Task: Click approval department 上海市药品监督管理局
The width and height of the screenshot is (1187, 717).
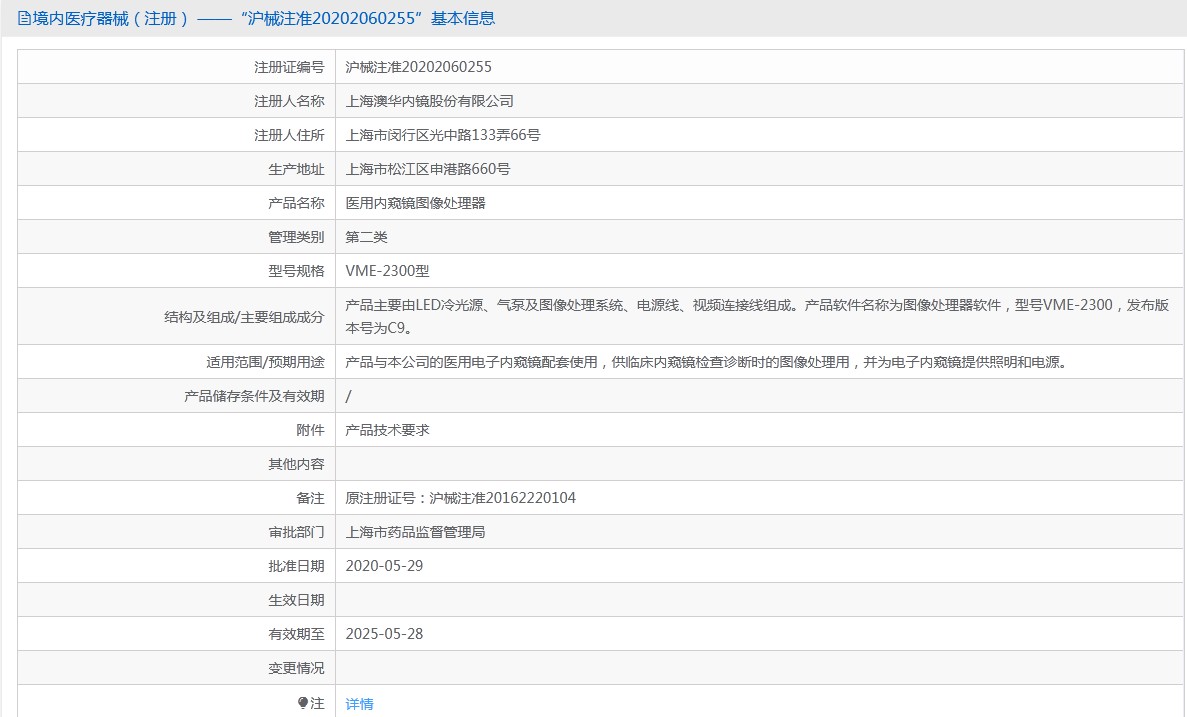Action: pyautogui.click(x=415, y=532)
